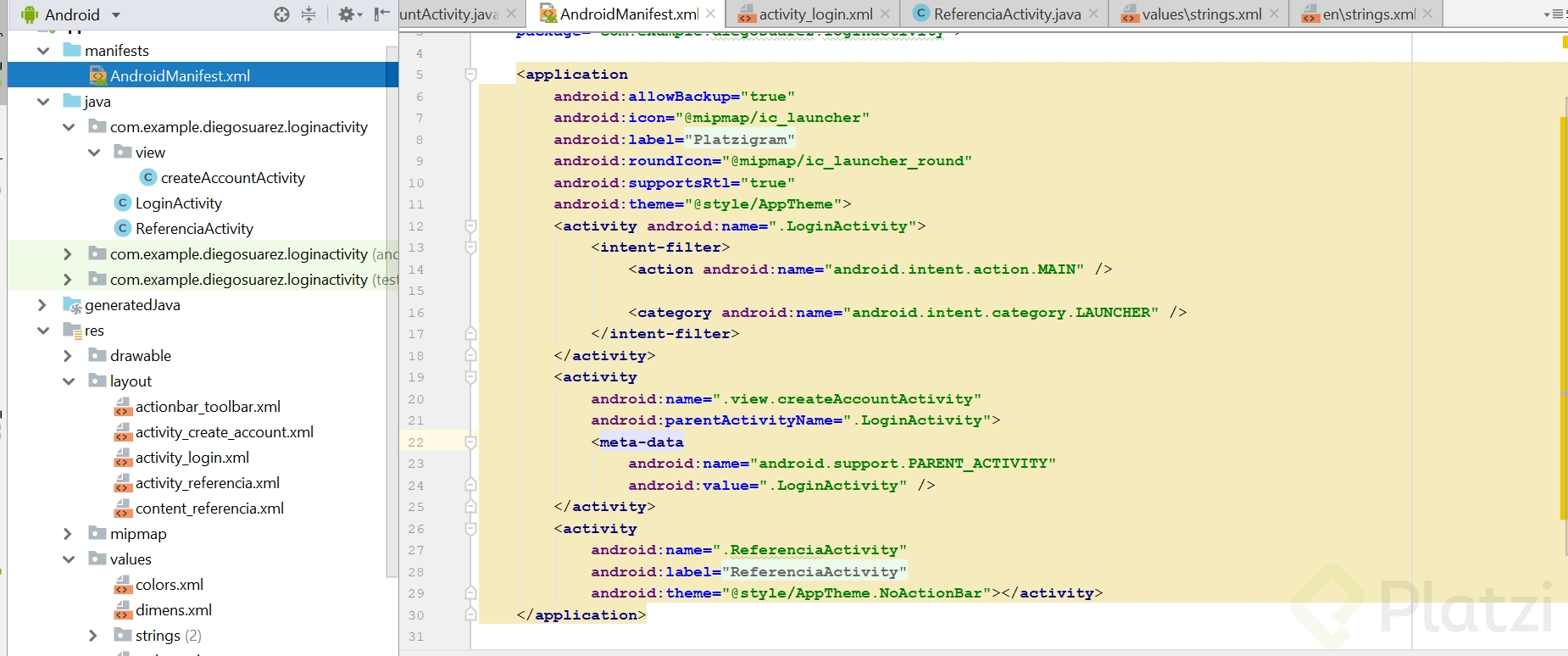1568x656 pixels.
Task: Collapse the res folder in the tree
Action: (43, 331)
